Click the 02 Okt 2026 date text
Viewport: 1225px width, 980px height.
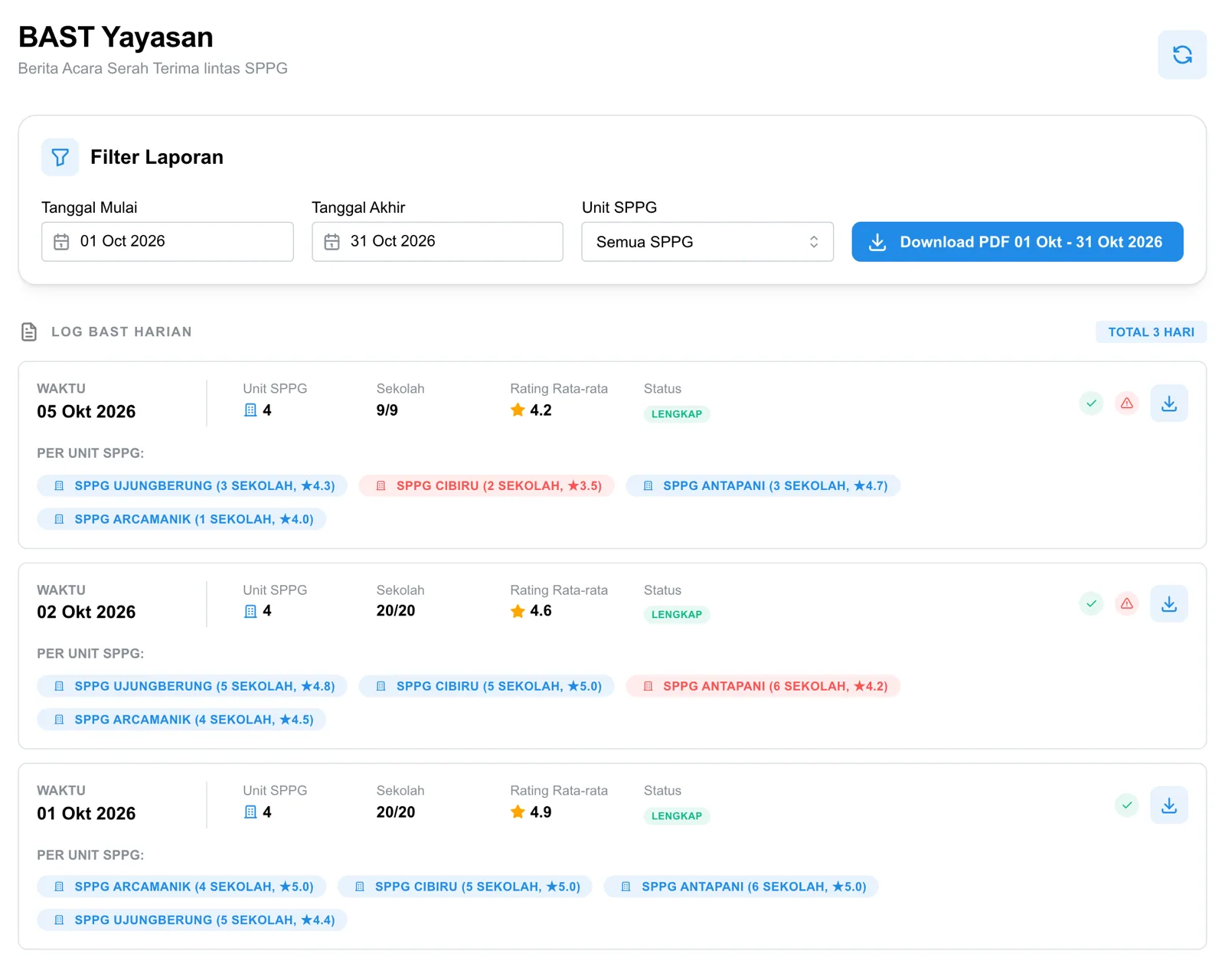pyautogui.click(x=87, y=612)
